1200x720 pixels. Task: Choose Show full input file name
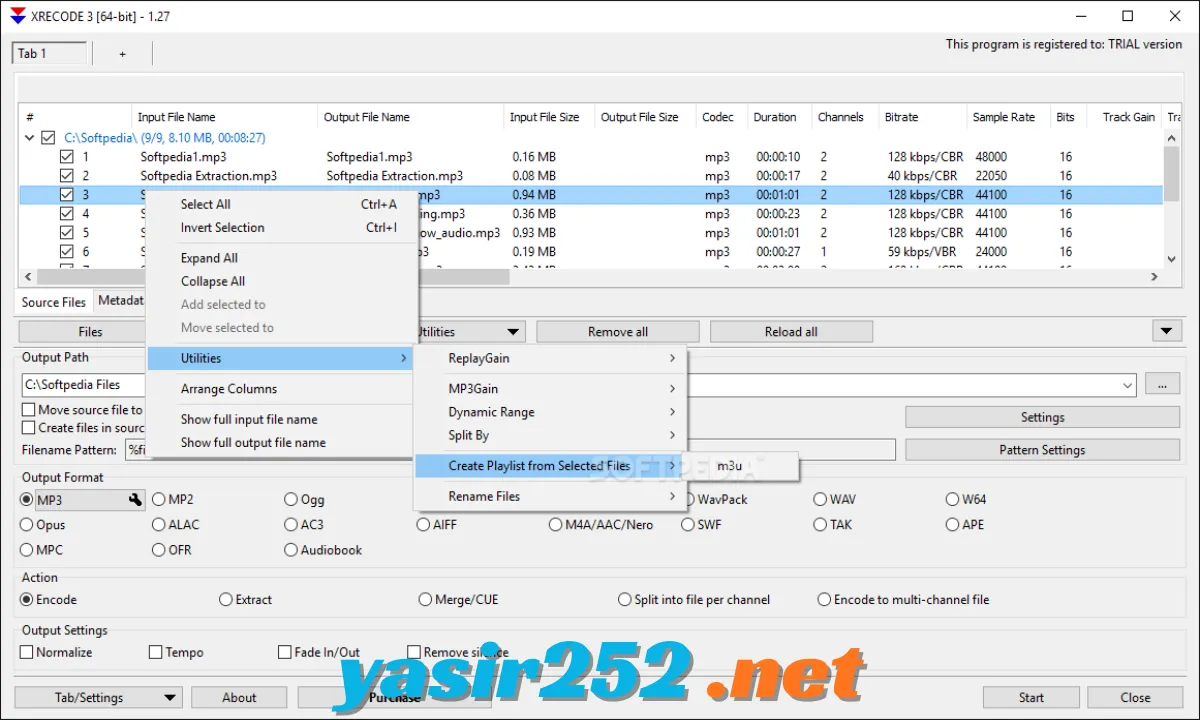point(280,420)
